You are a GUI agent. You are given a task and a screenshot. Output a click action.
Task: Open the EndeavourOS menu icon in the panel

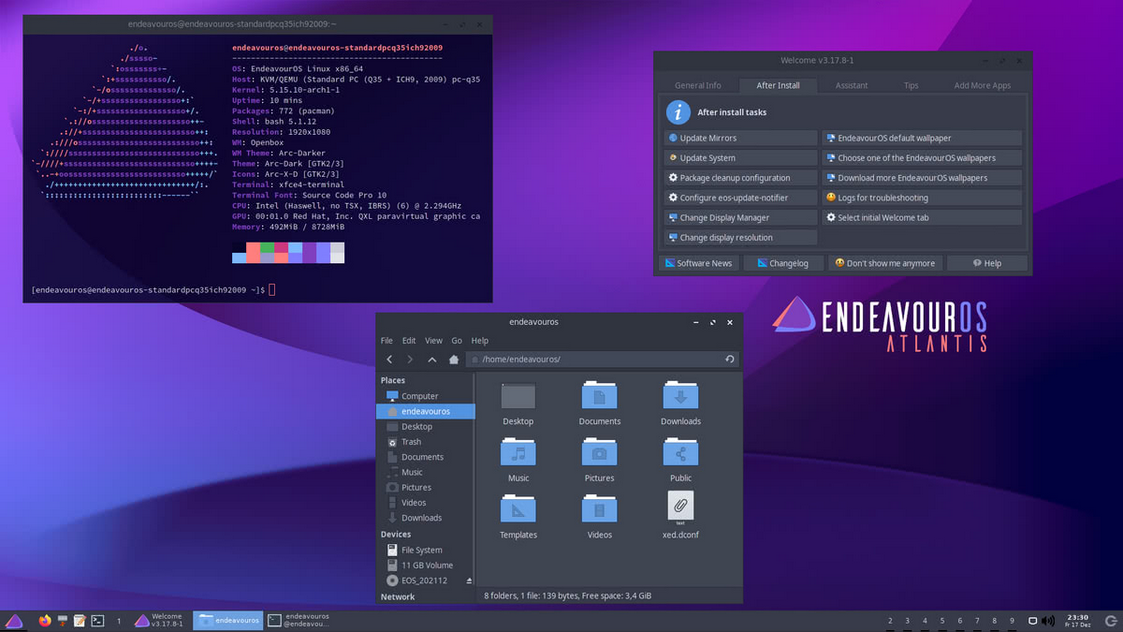click(x=14, y=621)
